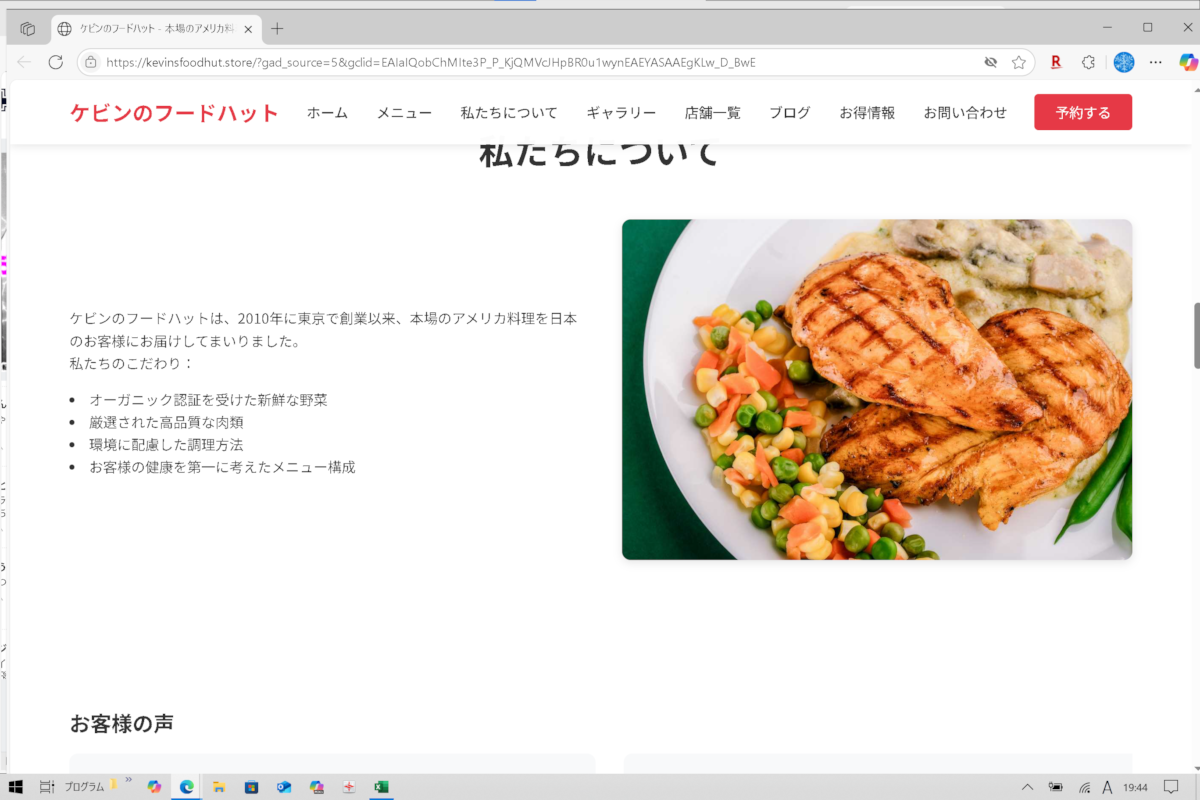The height and width of the screenshot is (800, 1200).
Task: Open the ブログ navigation link
Action: pyautogui.click(x=790, y=113)
